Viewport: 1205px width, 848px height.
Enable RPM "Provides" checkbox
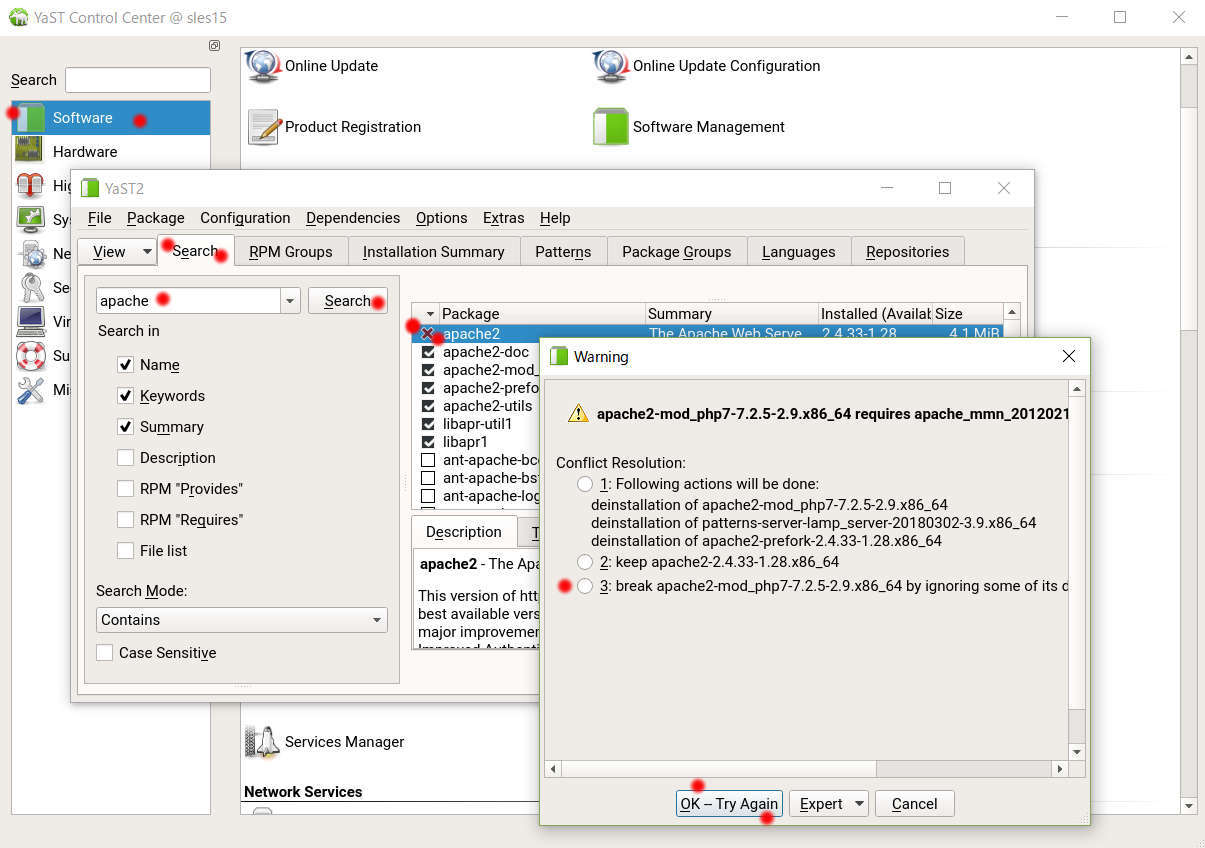pos(125,489)
